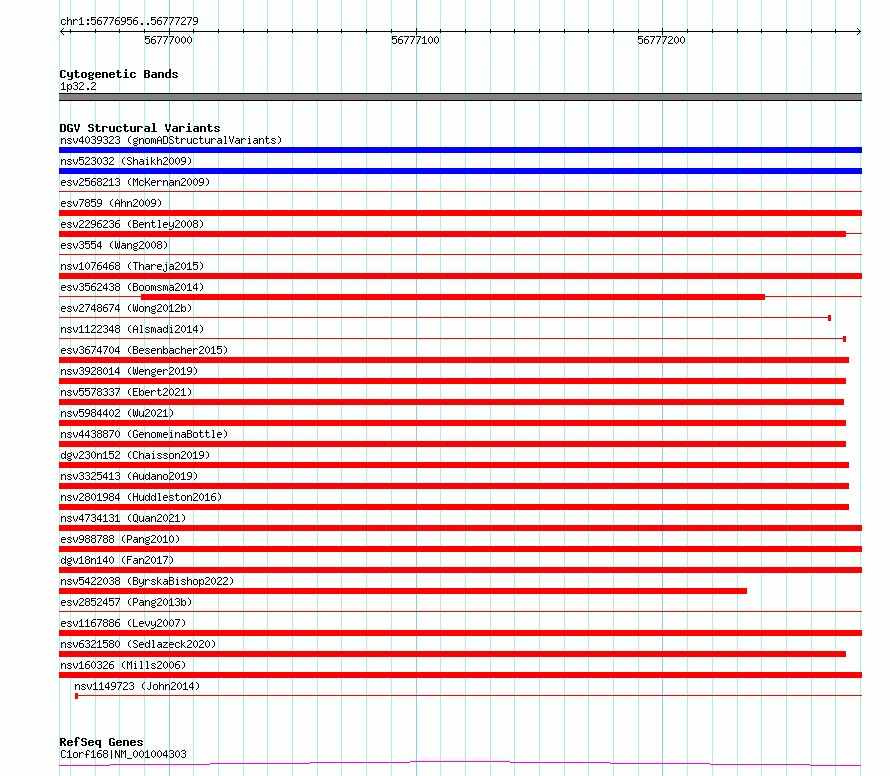Click the red bar of nsv5422038
The width and height of the screenshot is (890, 776).
coord(403,591)
